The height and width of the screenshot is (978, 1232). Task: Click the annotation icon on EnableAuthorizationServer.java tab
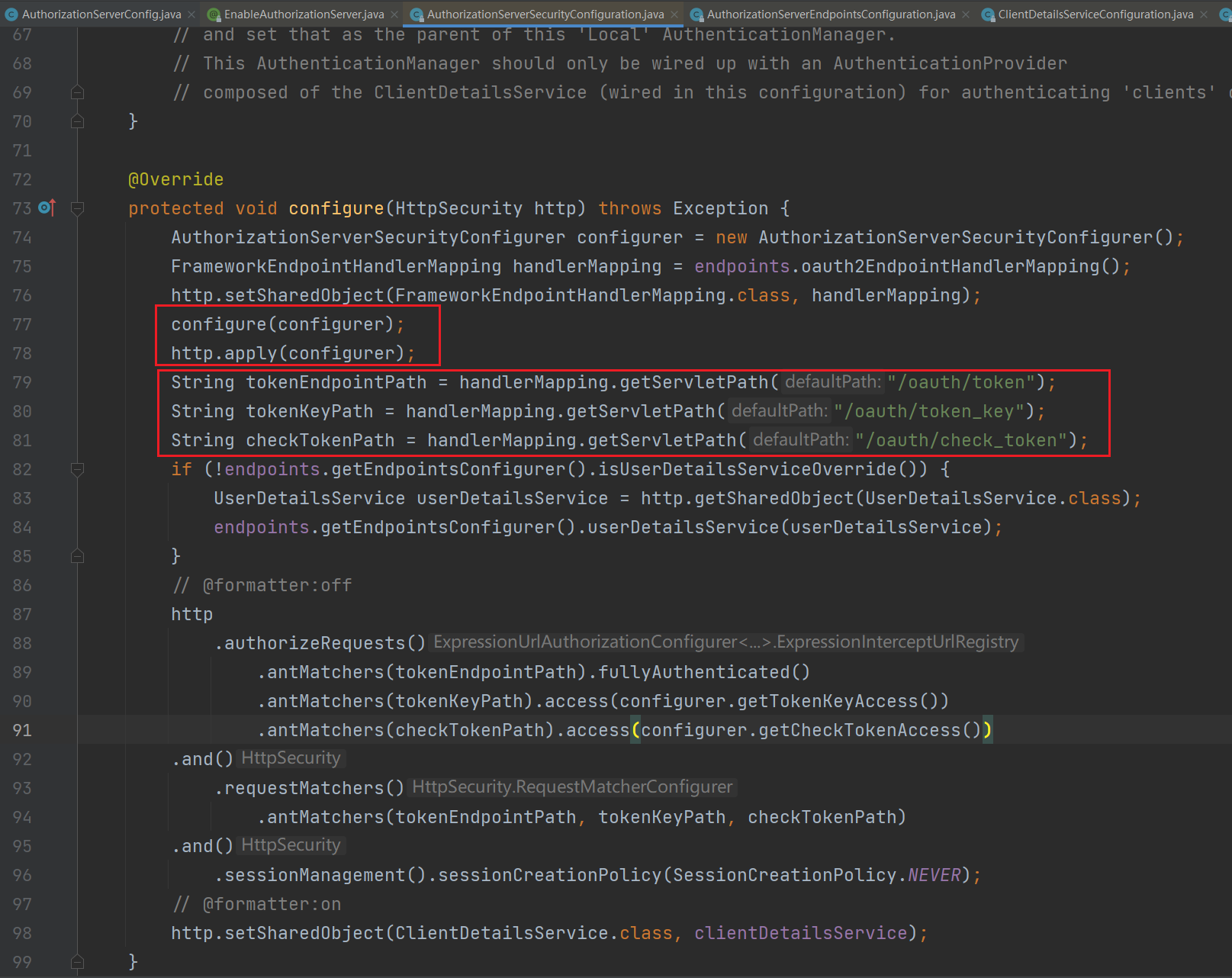(214, 14)
